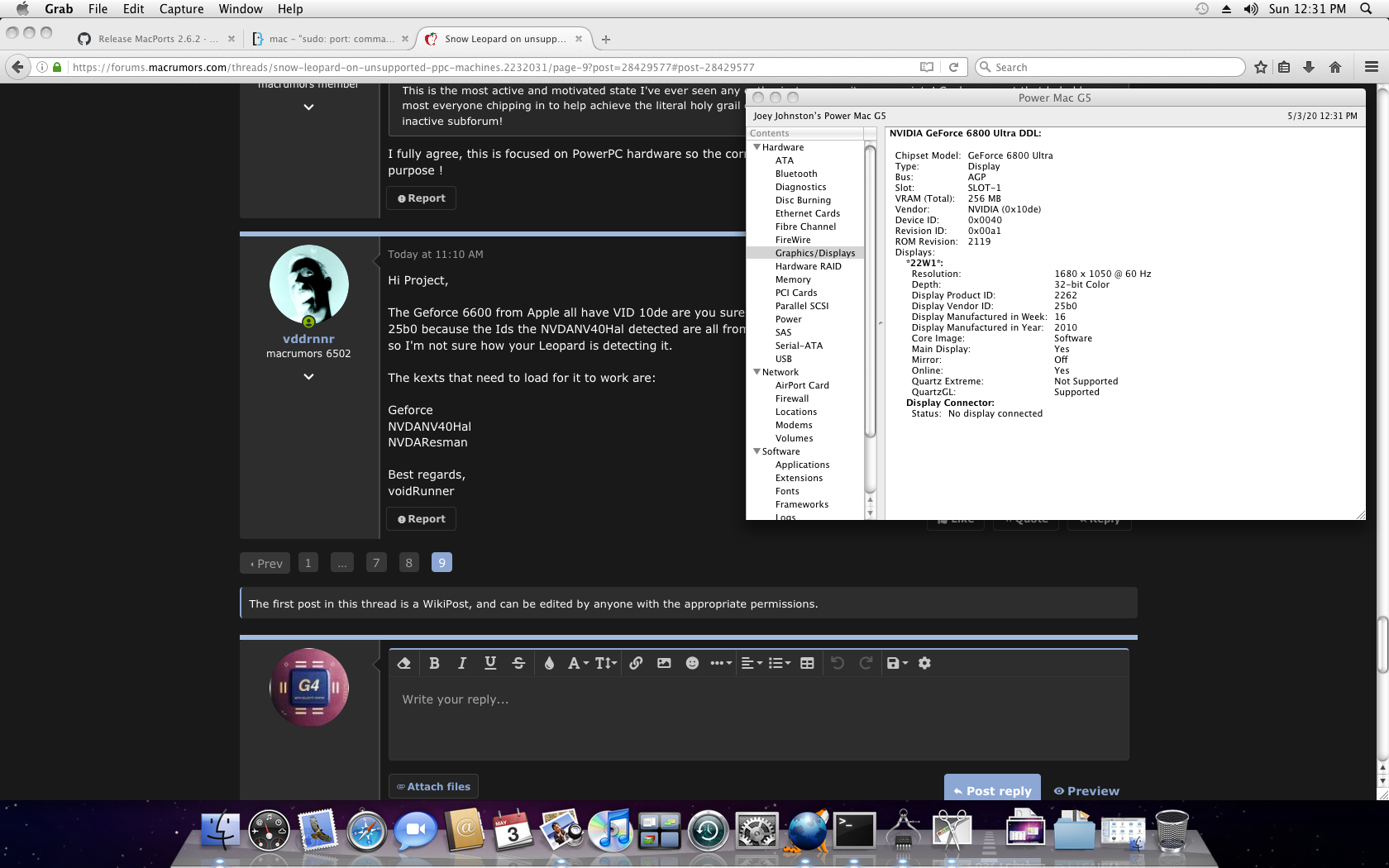Collapse the Network tree in System Profiler
The width and height of the screenshot is (1389, 868).
(757, 372)
